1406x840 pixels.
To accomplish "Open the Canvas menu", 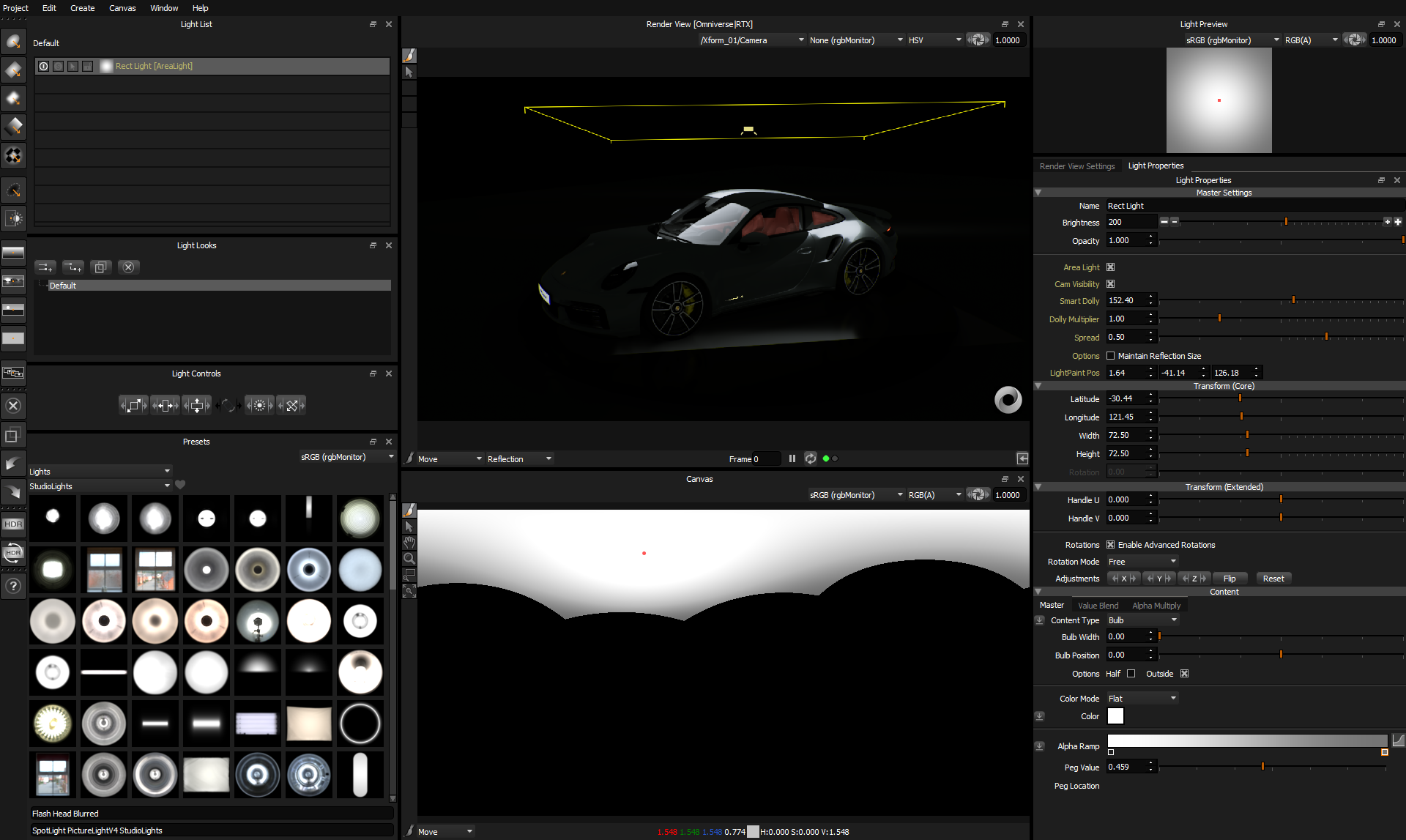I will pos(122,8).
